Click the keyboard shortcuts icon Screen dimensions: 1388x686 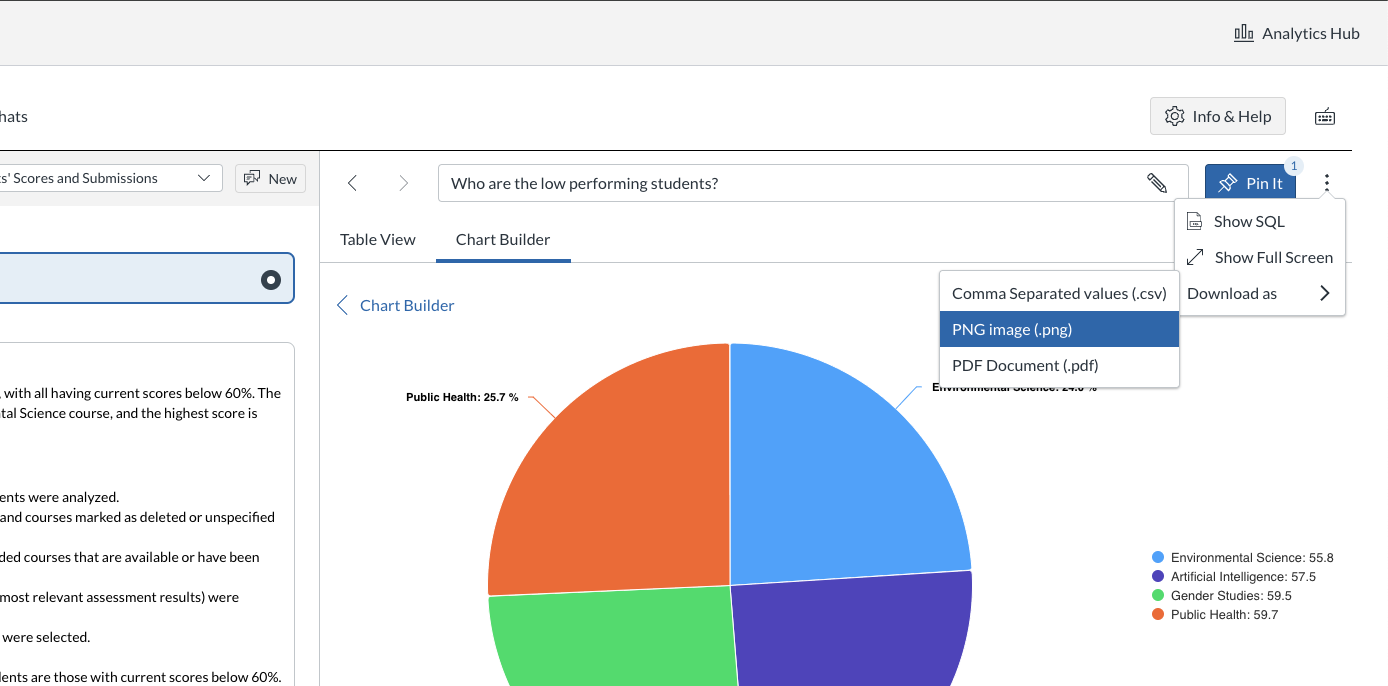point(1324,117)
